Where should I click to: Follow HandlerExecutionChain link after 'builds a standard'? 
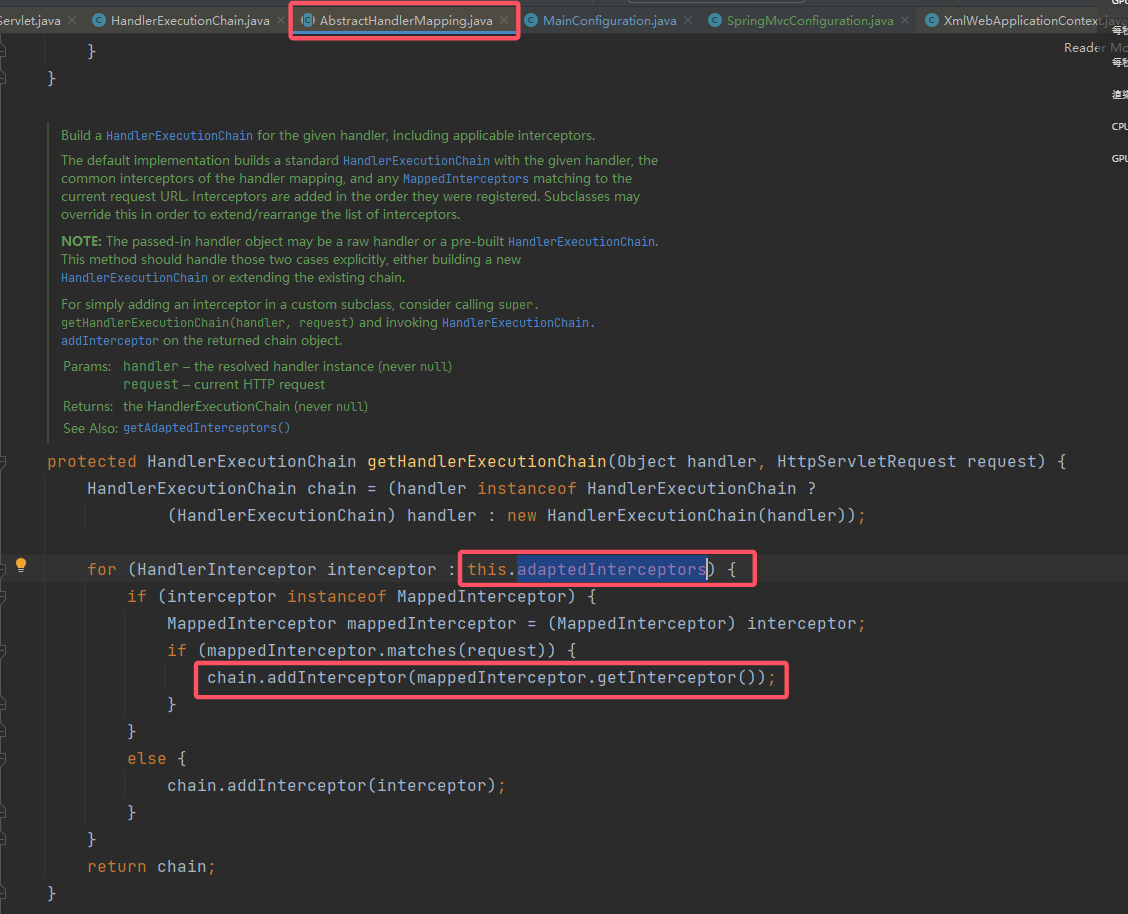tap(416, 161)
